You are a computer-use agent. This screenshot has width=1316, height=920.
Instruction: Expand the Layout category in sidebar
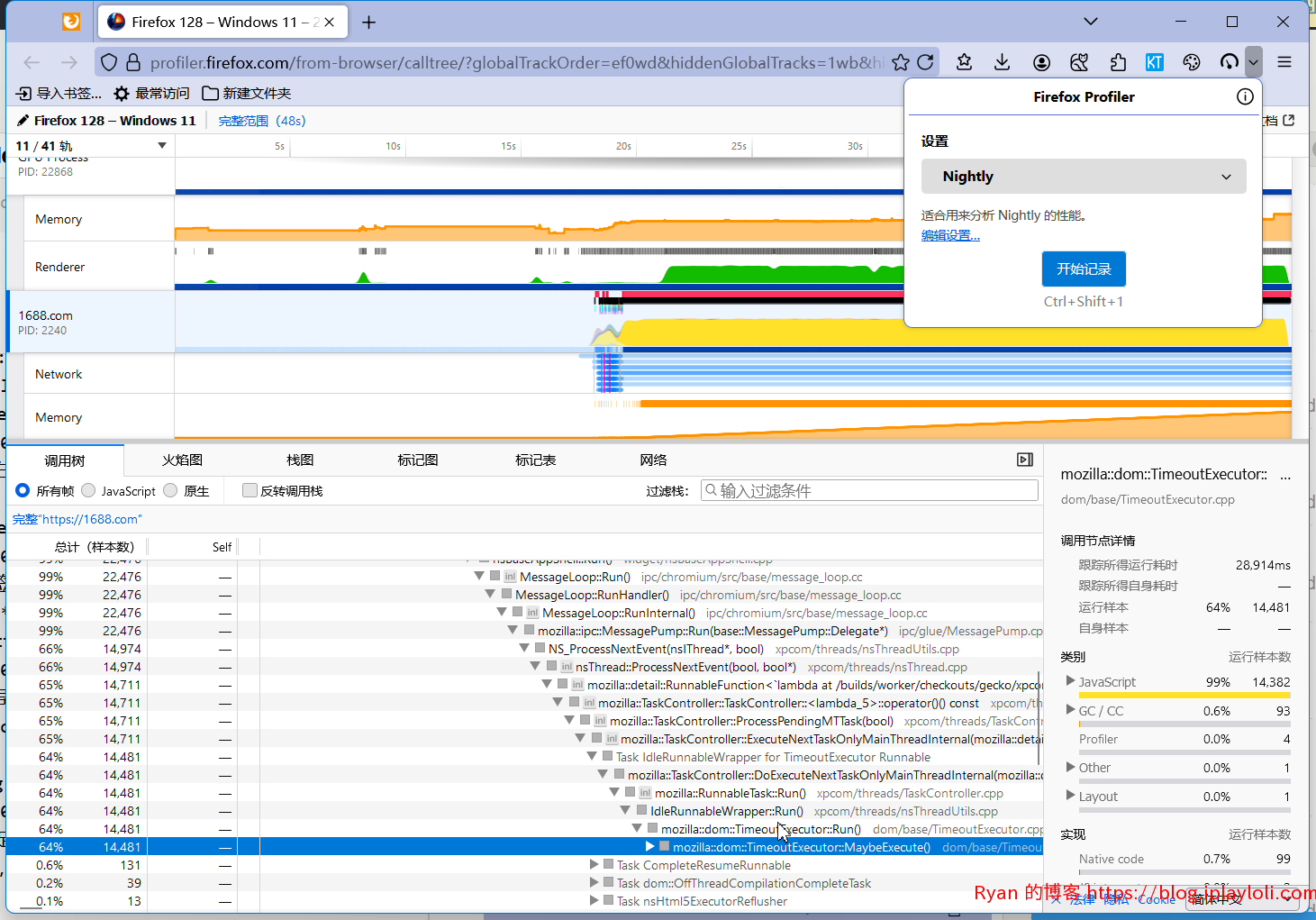tap(1070, 796)
